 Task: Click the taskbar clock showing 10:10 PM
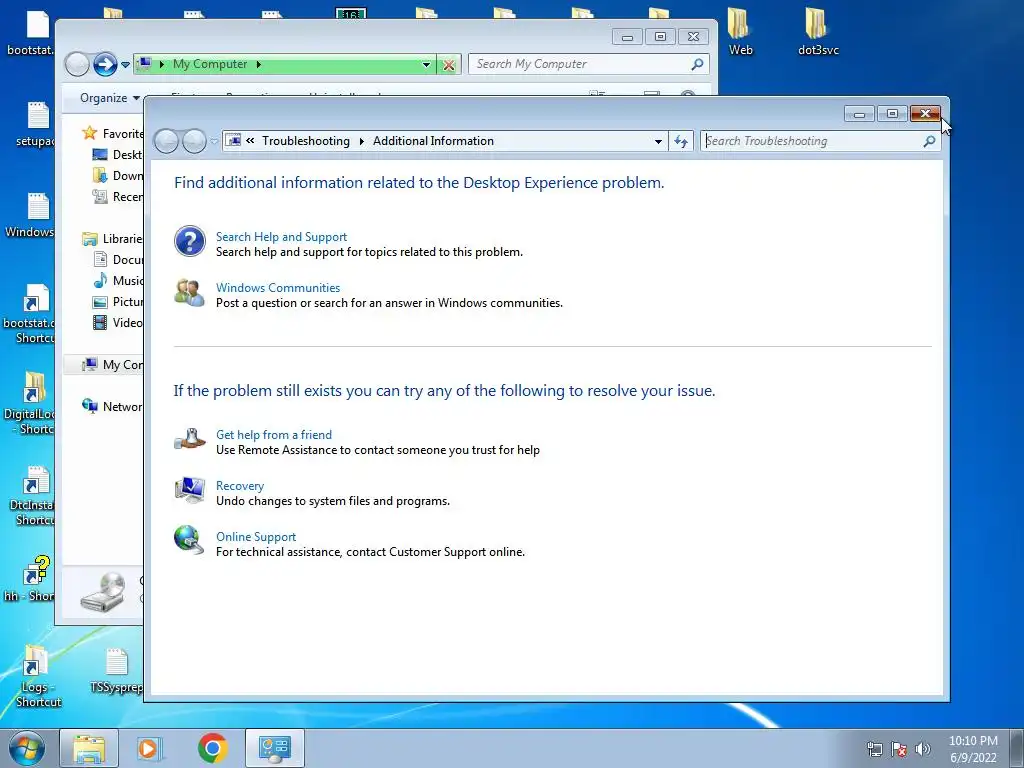(973, 748)
